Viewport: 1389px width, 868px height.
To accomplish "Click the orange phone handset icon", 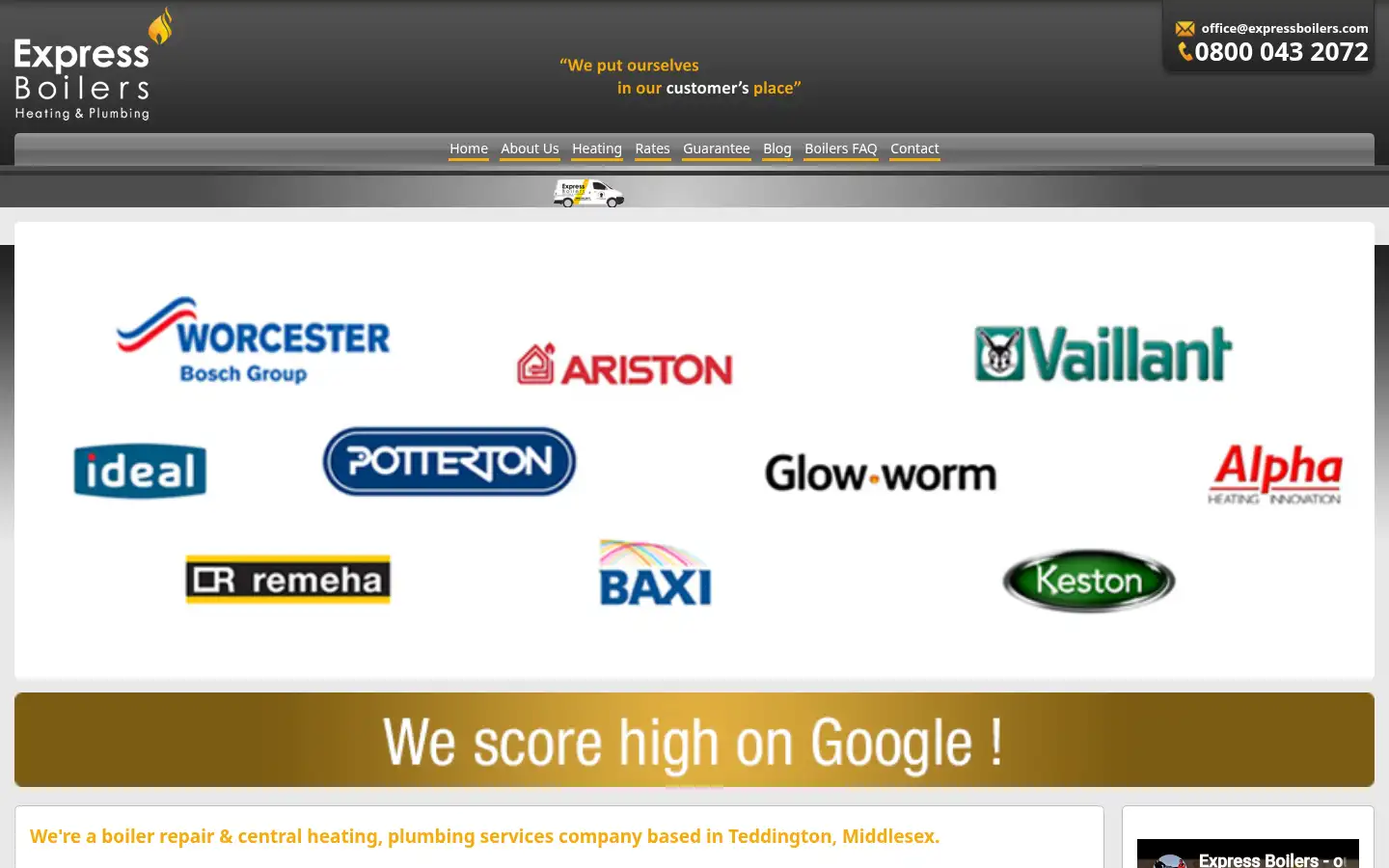I will click(1185, 52).
